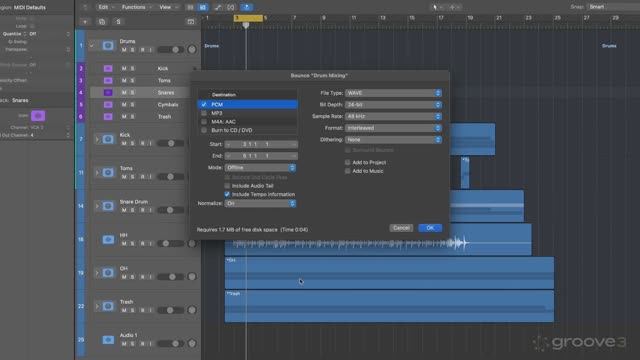Mute the Drums track

[x=124, y=50]
